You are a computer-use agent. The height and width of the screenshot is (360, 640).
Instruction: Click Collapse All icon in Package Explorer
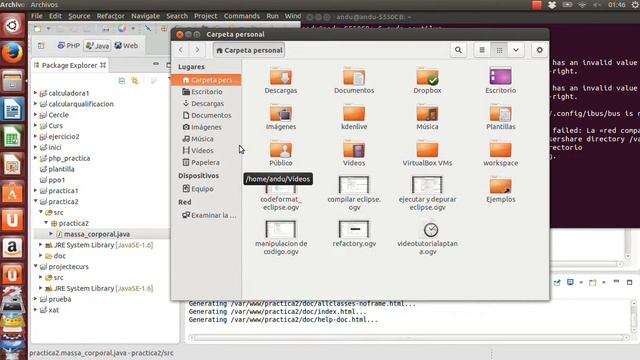(x=122, y=81)
